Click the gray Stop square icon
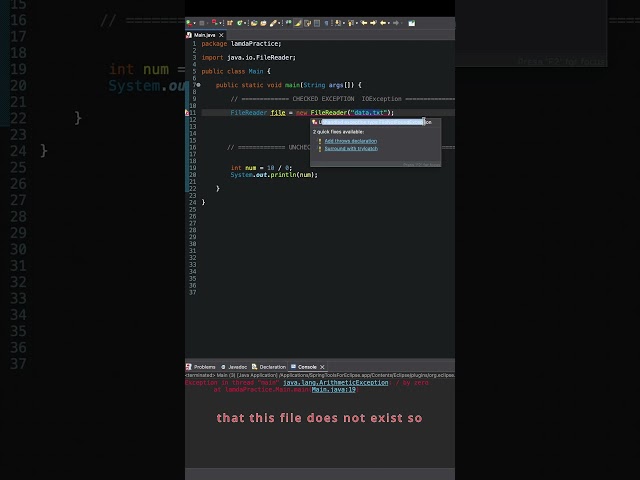The width and height of the screenshot is (640, 480). pyautogui.click(x=202, y=23)
